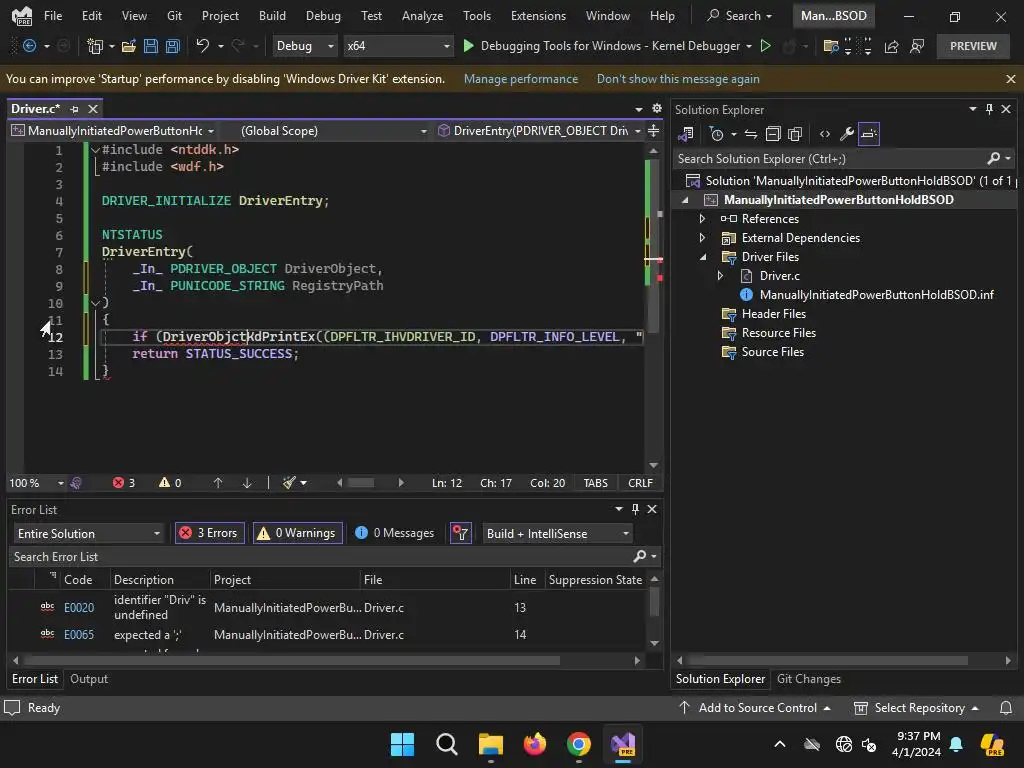This screenshot has width=1024, height=768.
Task: Start without debugging via the outlined play icon
Action: click(766, 46)
